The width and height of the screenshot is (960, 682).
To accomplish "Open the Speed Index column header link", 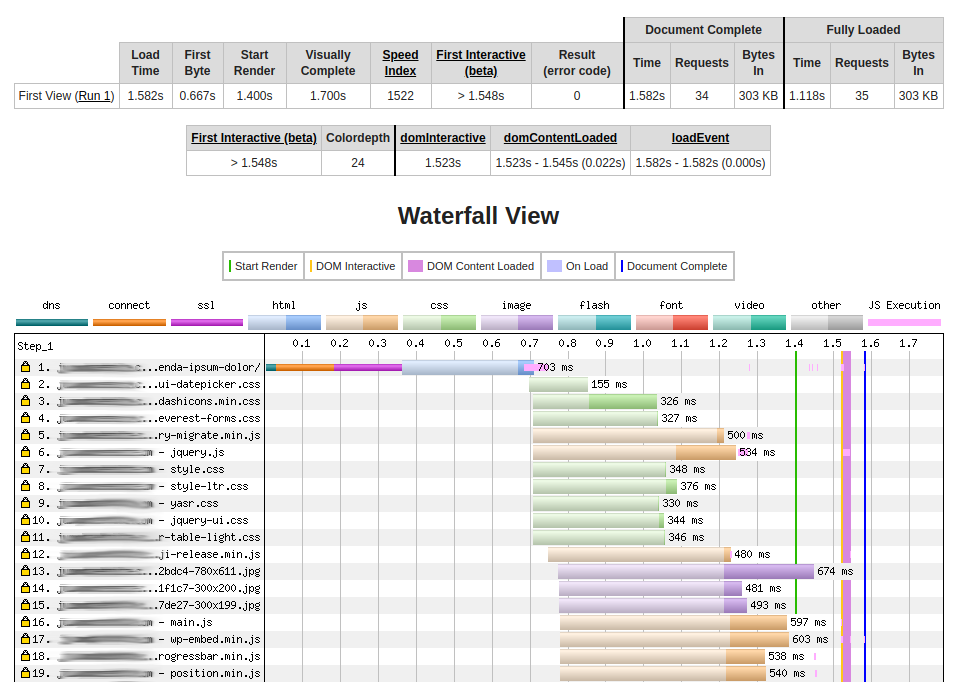I will (x=400, y=63).
